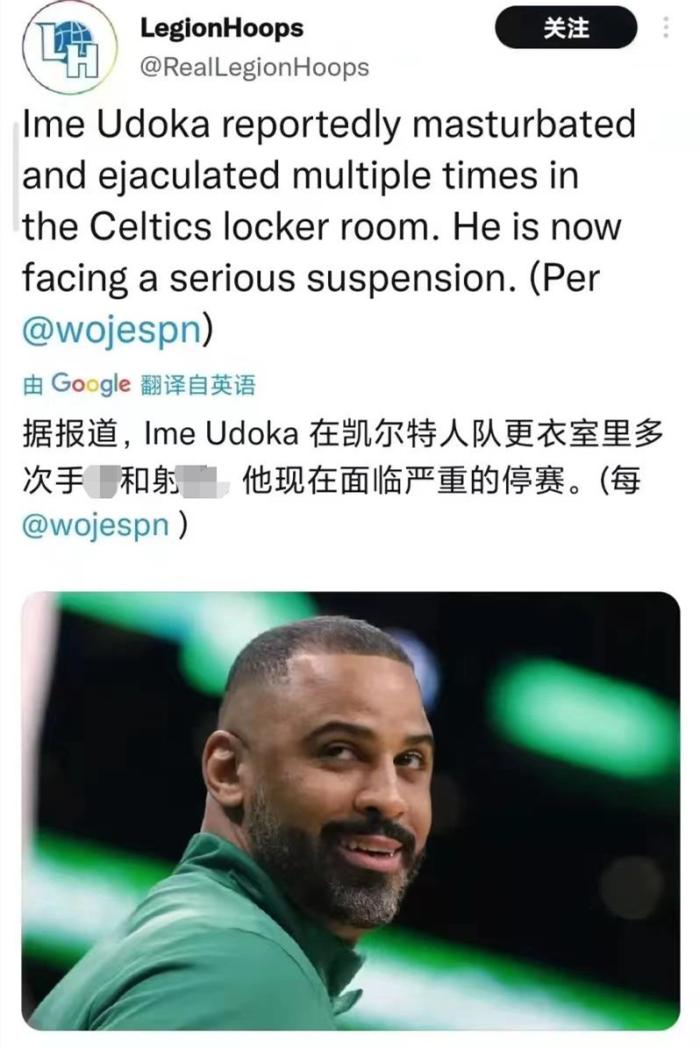
Task: Click the grey vertical bar beside the tweet text
Action: pyautogui.click(x=16, y=176)
